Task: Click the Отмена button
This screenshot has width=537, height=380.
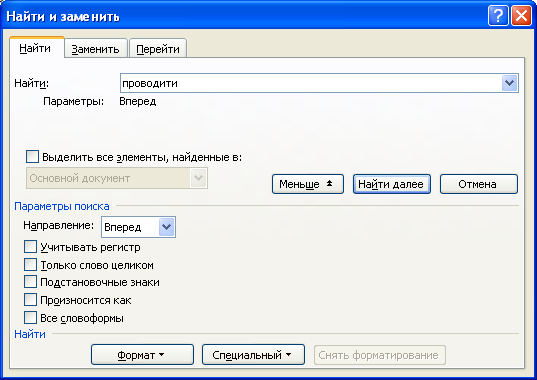Action: click(x=479, y=184)
